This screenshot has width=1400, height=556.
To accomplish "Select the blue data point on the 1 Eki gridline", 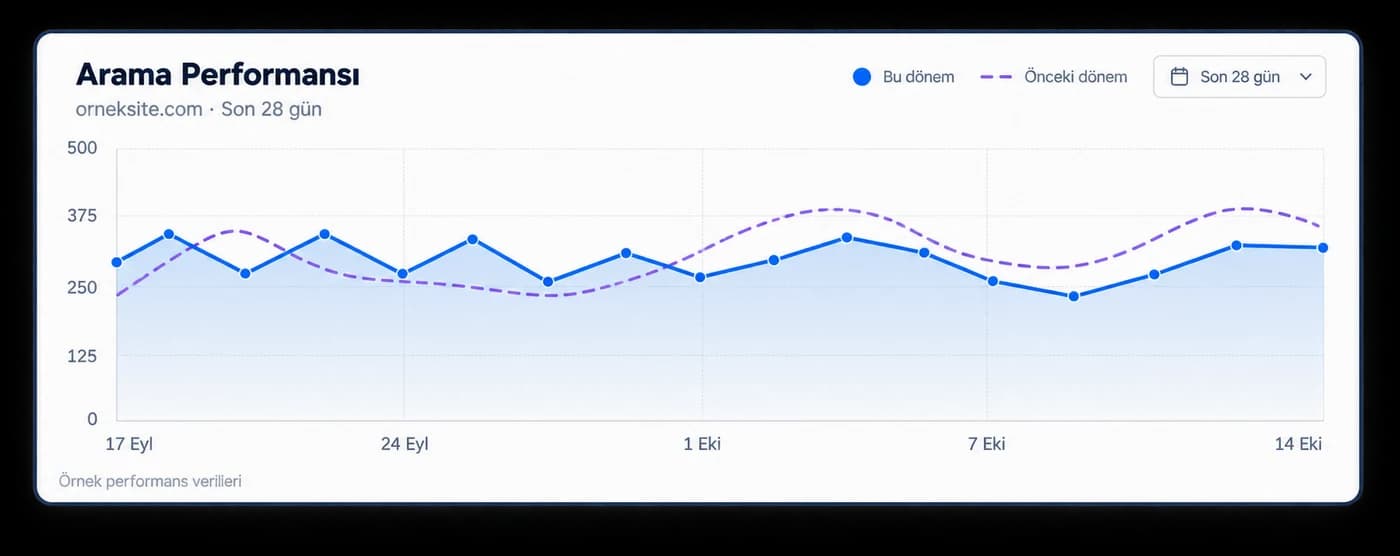I will [x=700, y=277].
